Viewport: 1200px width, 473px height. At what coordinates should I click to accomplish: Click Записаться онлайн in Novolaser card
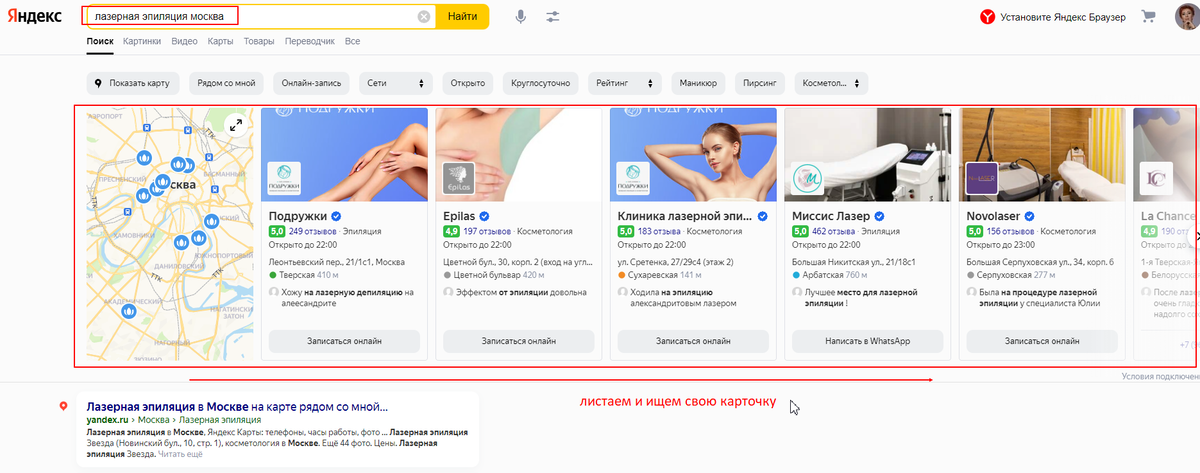(1041, 341)
